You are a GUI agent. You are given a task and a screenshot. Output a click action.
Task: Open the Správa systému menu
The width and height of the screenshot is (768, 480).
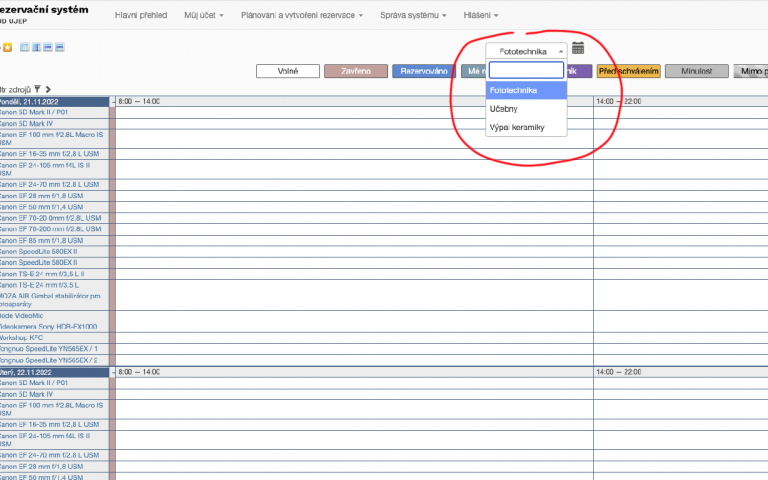(x=413, y=16)
